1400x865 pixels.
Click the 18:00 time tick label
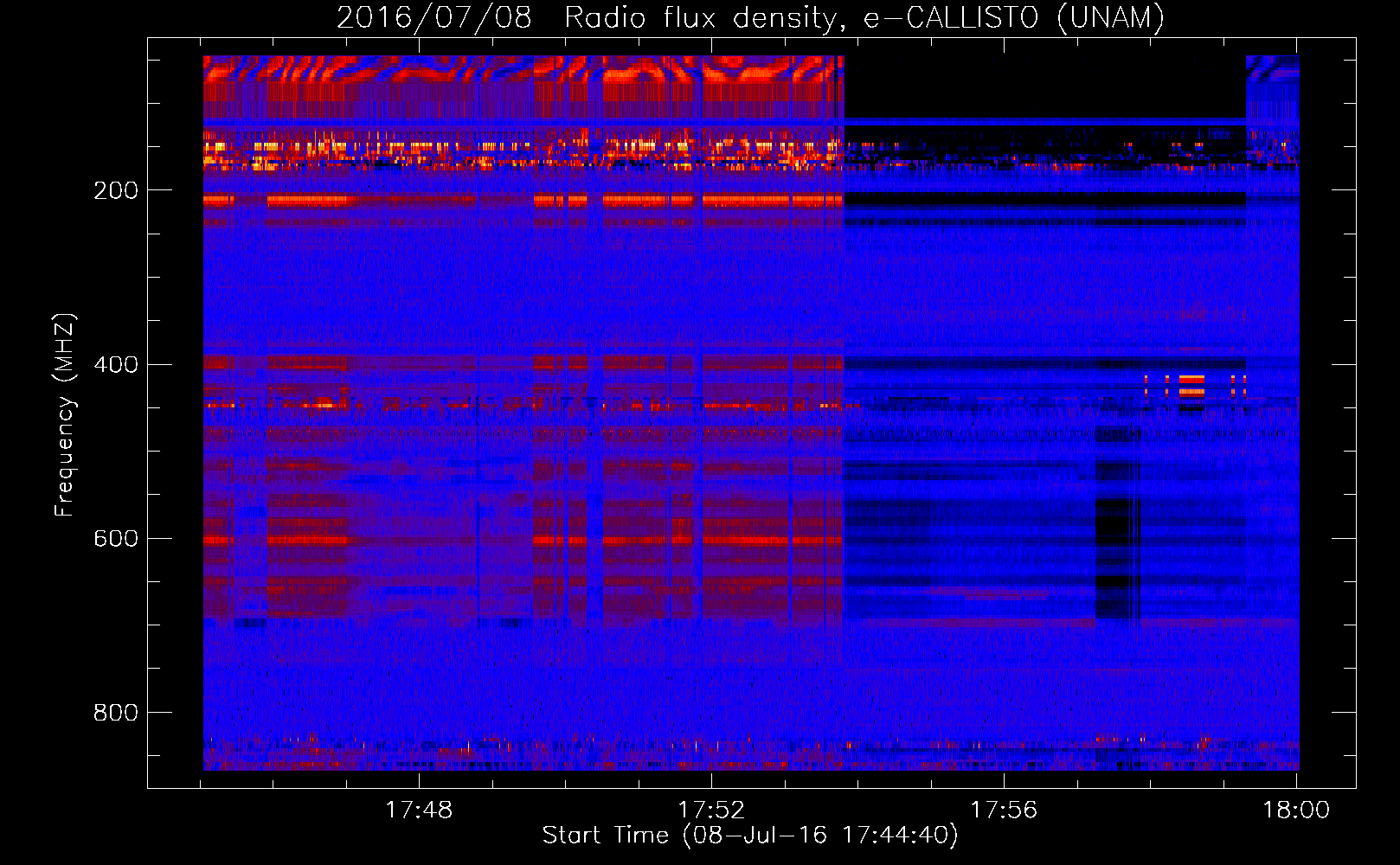click(1296, 811)
